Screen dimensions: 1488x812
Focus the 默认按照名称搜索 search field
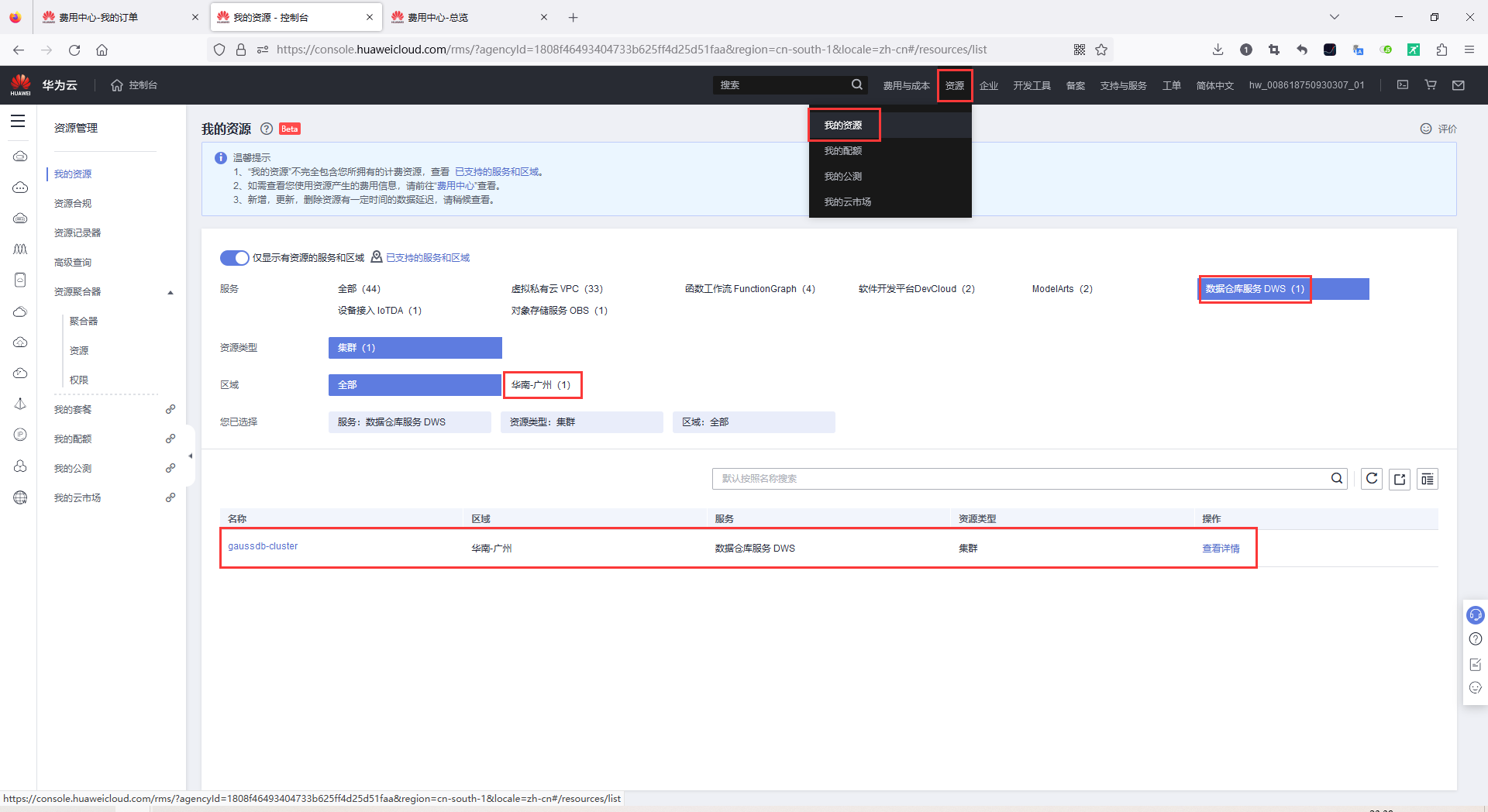pos(1029,479)
